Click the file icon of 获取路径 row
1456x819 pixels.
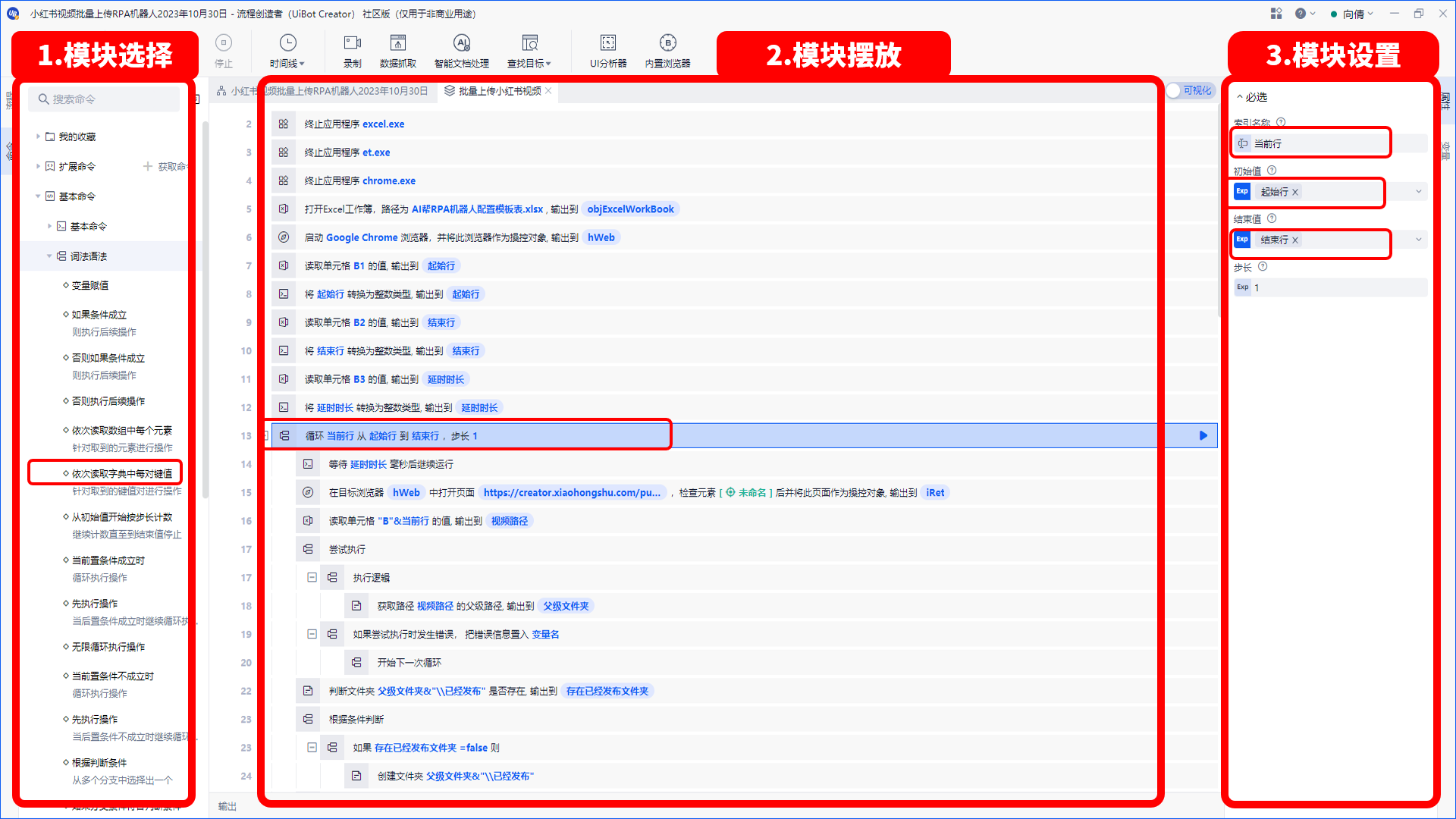pyautogui.click(x=356, y=606)
